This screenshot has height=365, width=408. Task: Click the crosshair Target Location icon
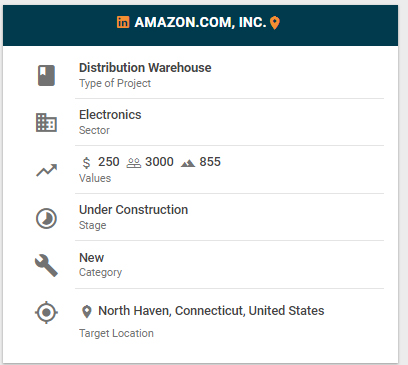tap(46, 312)
